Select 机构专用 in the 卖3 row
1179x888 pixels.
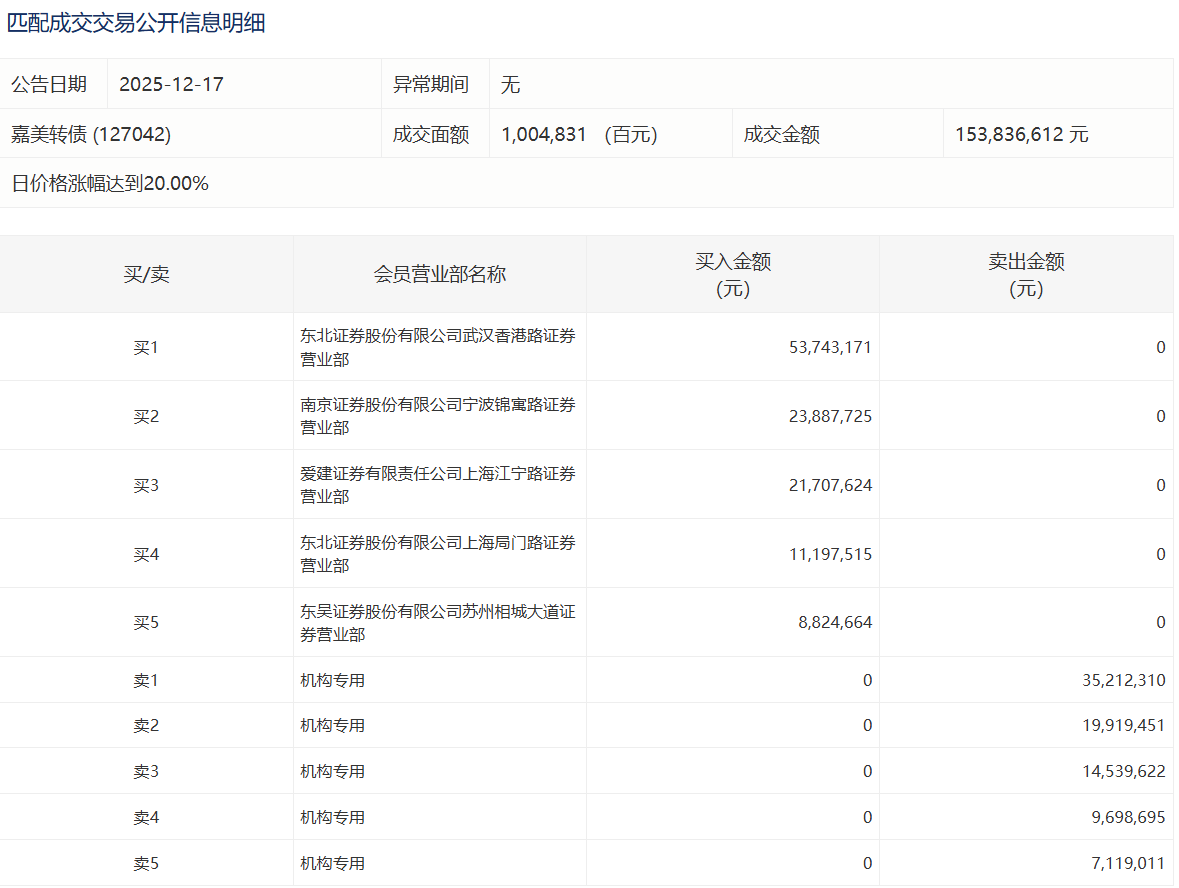tap(333, 771)
